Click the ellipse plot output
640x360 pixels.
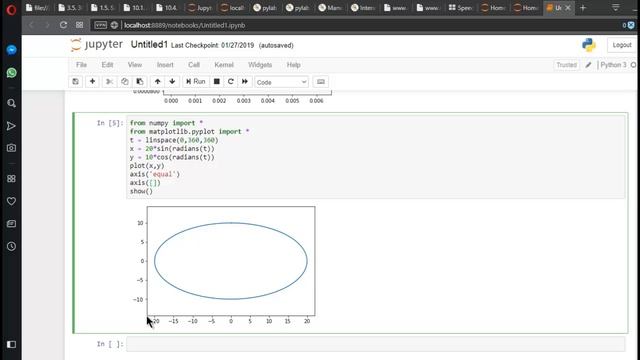pyautogui.click(x=231, y=261)
